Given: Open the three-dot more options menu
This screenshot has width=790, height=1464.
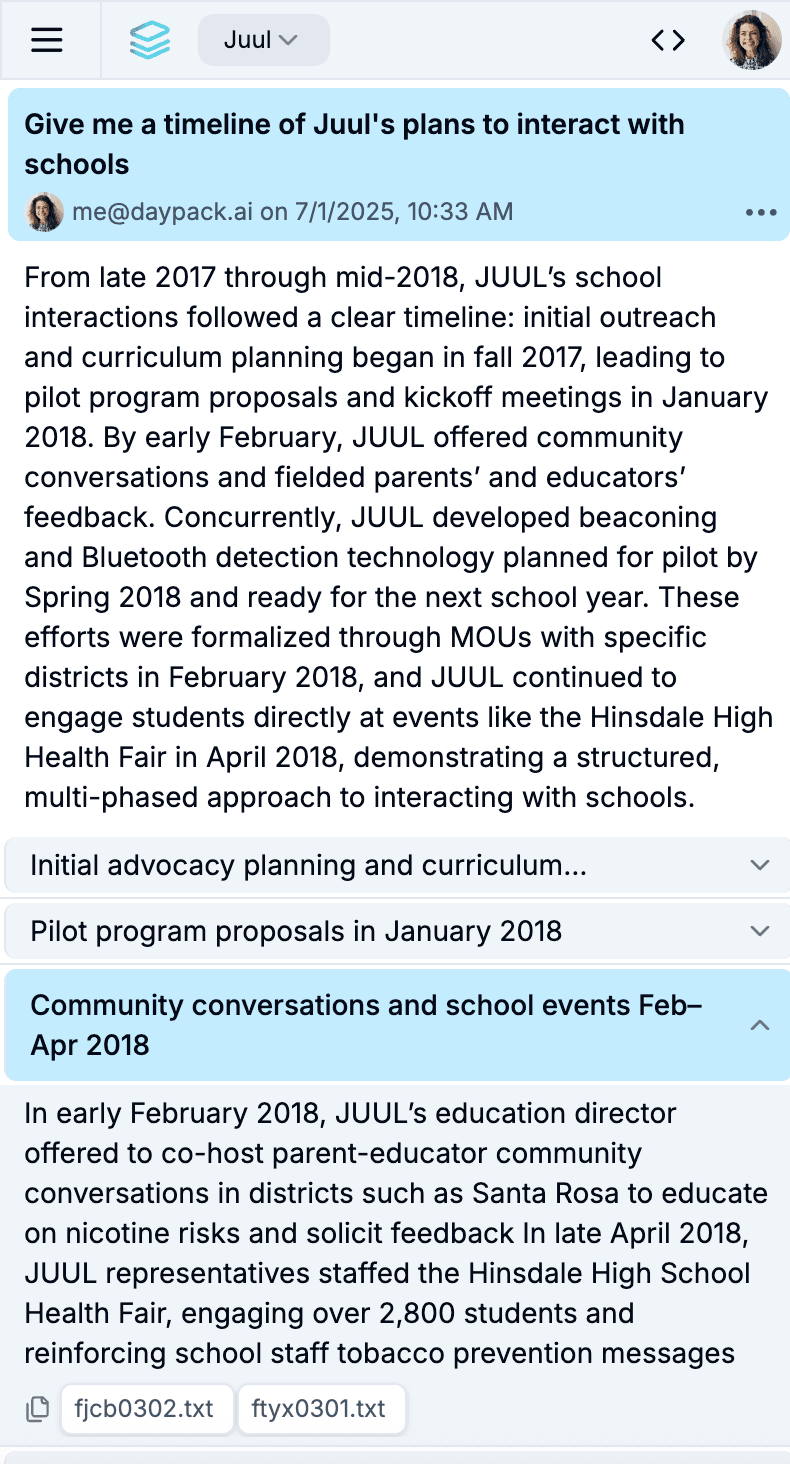Looking at the screenshot, I should (x=761, y=213).
